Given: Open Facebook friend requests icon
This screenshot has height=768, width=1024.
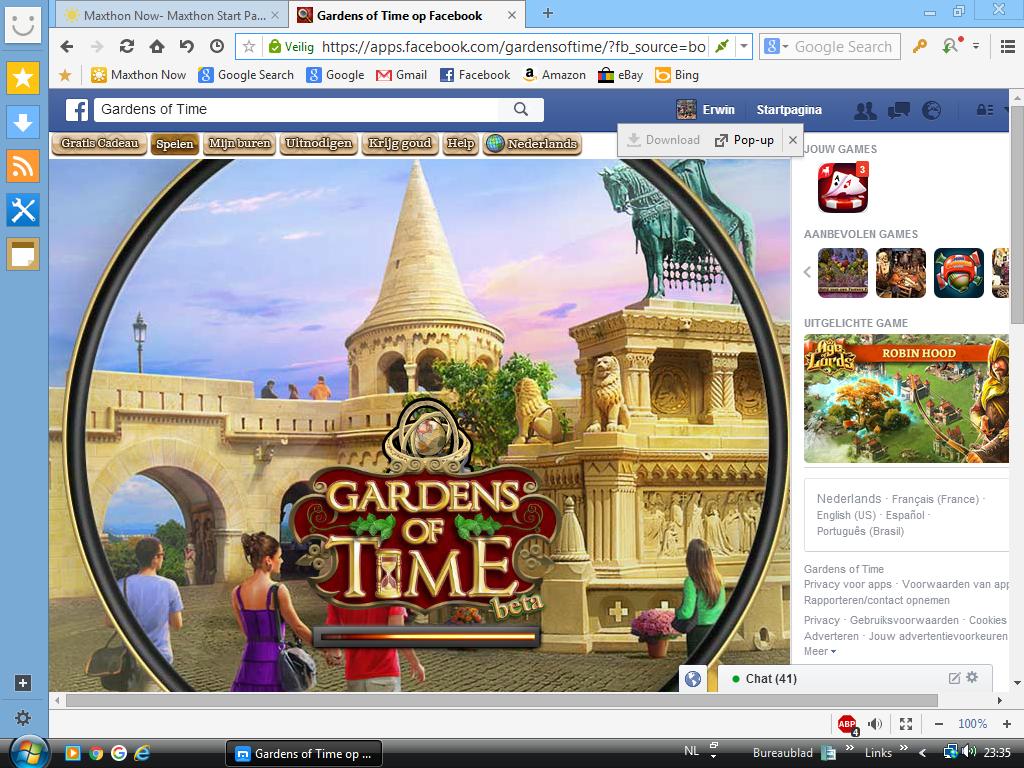Looking at the screenshot, I should pos(865,110).
